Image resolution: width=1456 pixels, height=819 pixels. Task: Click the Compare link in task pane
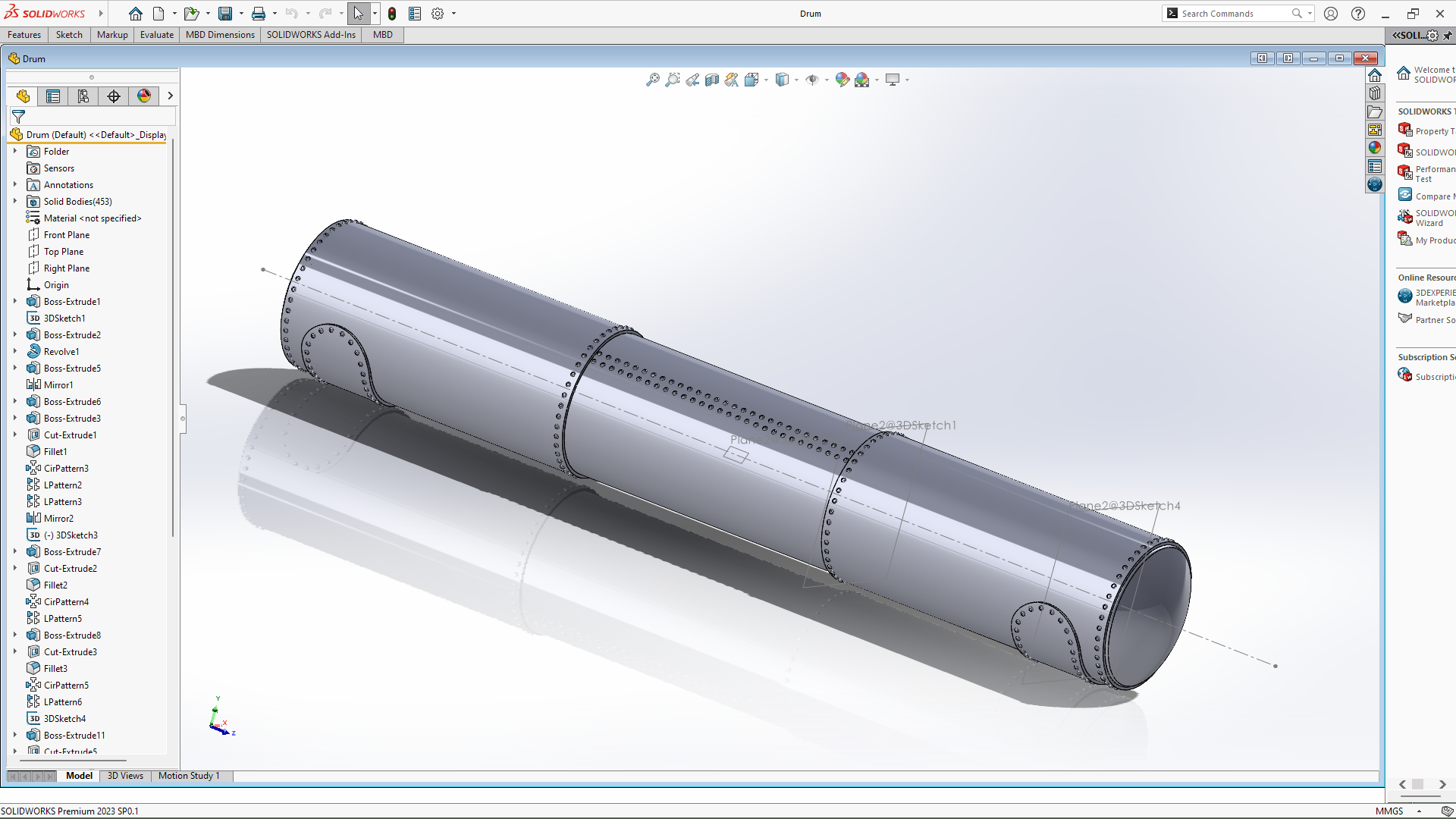tap(1432, 196)
